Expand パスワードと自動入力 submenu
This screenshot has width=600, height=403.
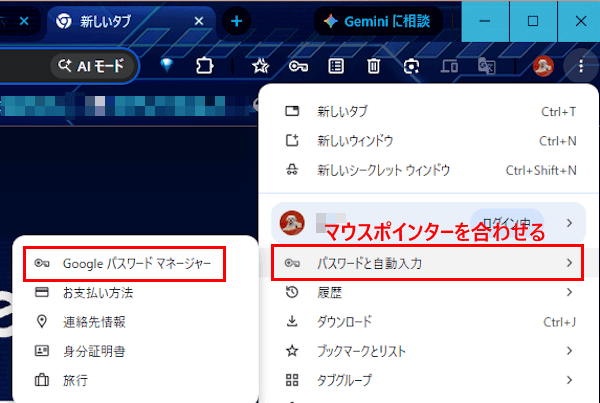(x=428, y=263)
